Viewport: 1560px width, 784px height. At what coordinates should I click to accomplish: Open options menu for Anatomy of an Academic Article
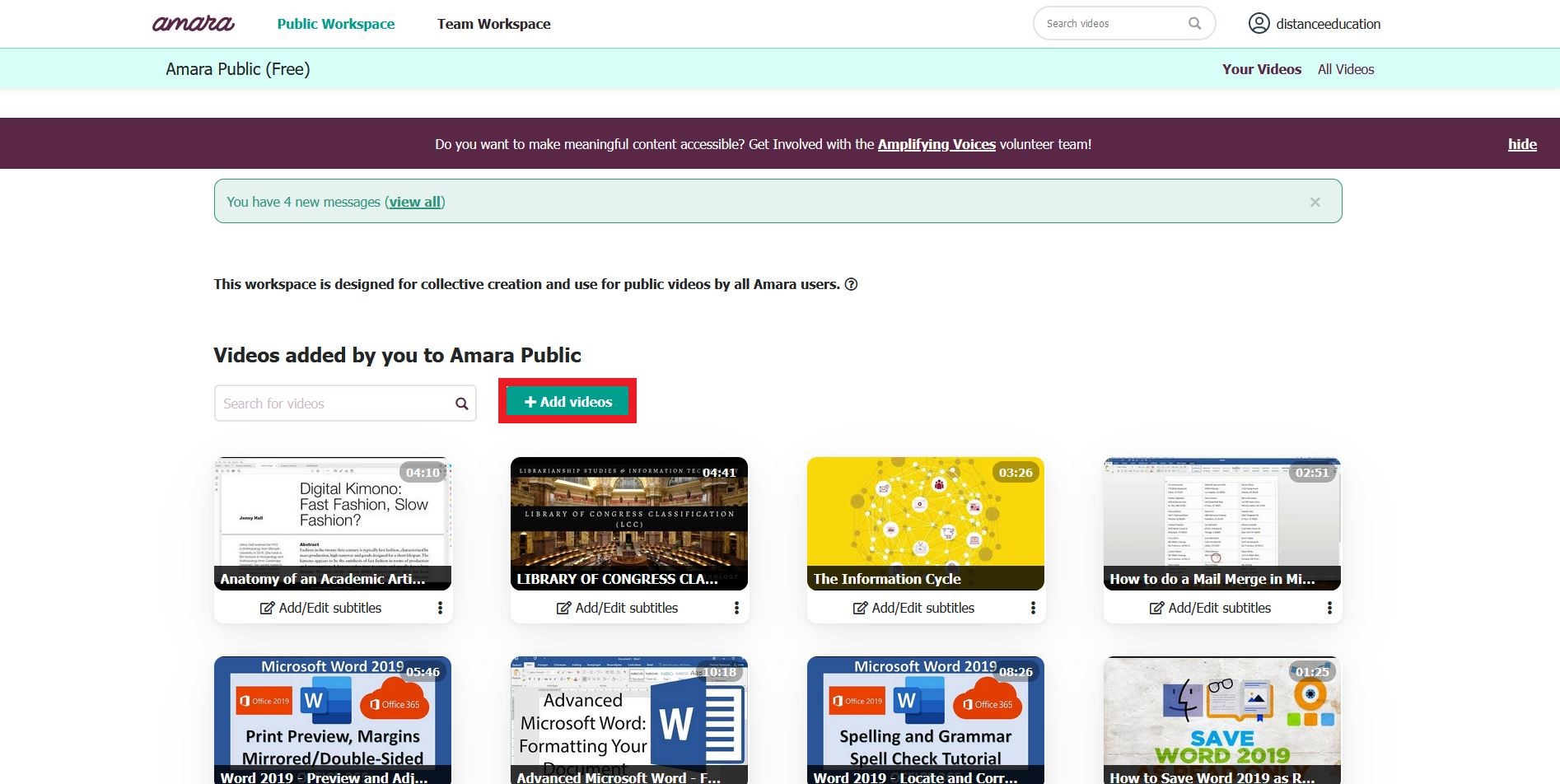(440, 608)
